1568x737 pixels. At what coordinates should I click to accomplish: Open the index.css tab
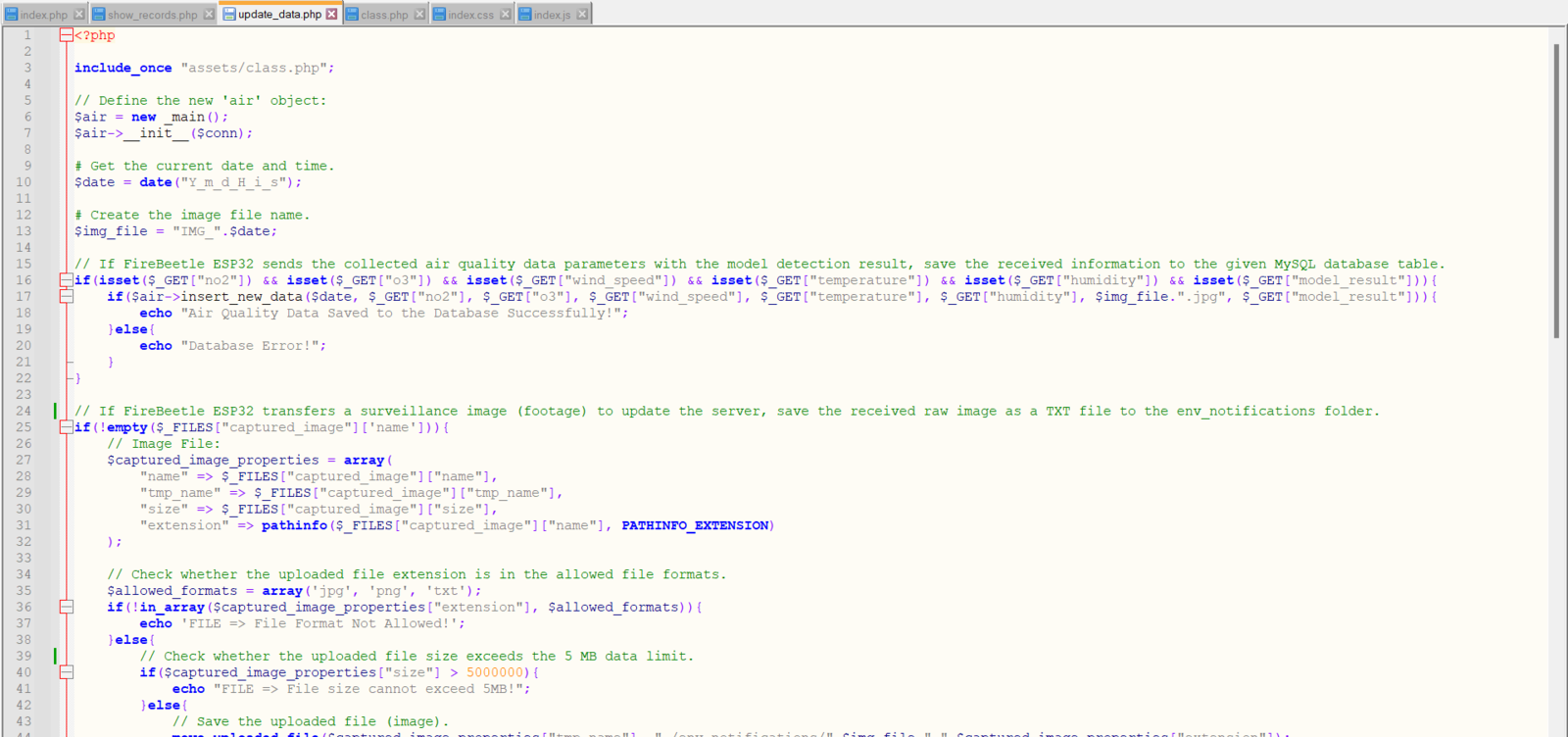coord(471,15)
